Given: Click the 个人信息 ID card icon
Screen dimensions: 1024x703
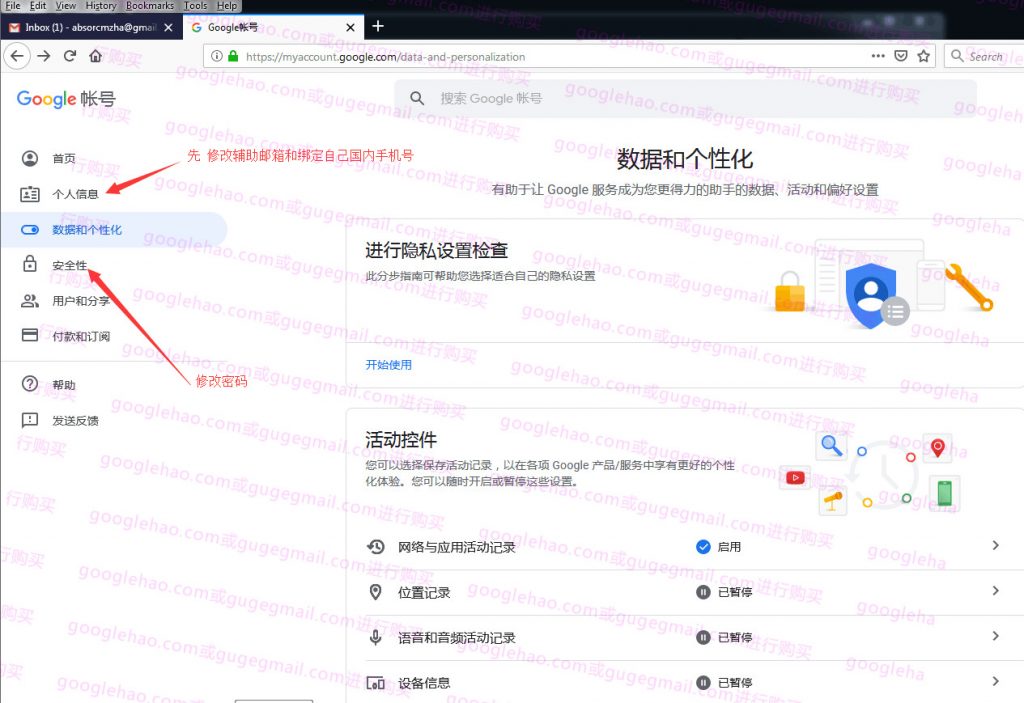Looking at the screenshot, I should pos(30,194).
